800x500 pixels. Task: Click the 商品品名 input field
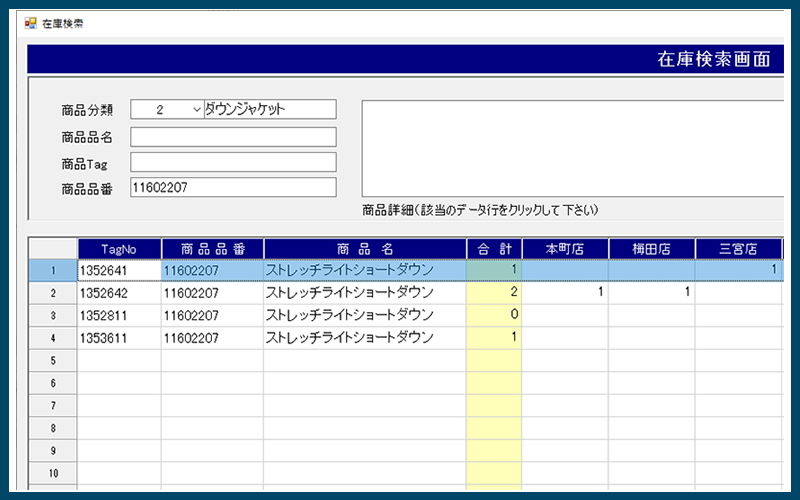[233, 137]
